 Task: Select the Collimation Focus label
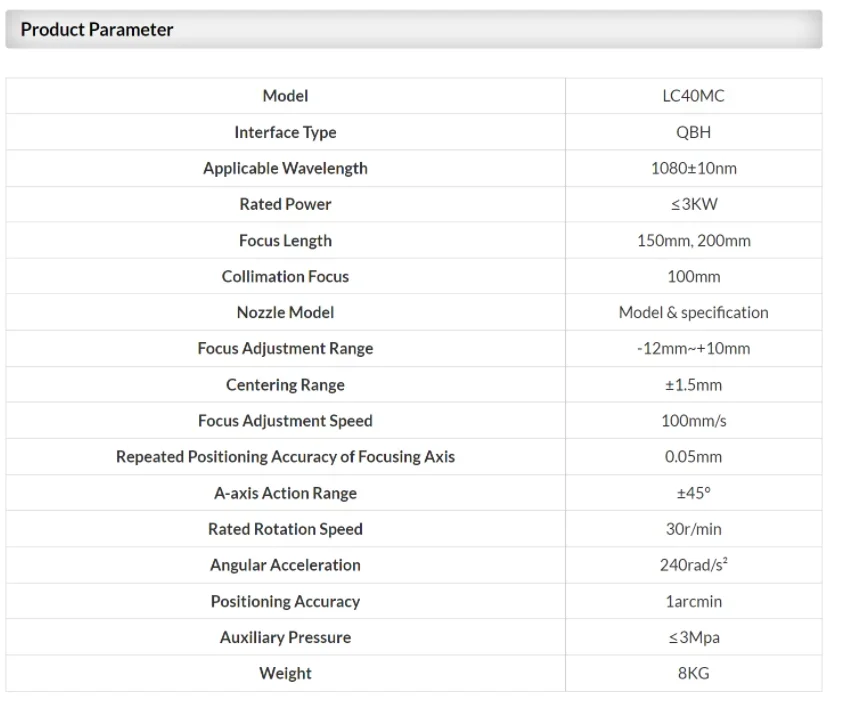pyautogui.click(x=285, y=276)
